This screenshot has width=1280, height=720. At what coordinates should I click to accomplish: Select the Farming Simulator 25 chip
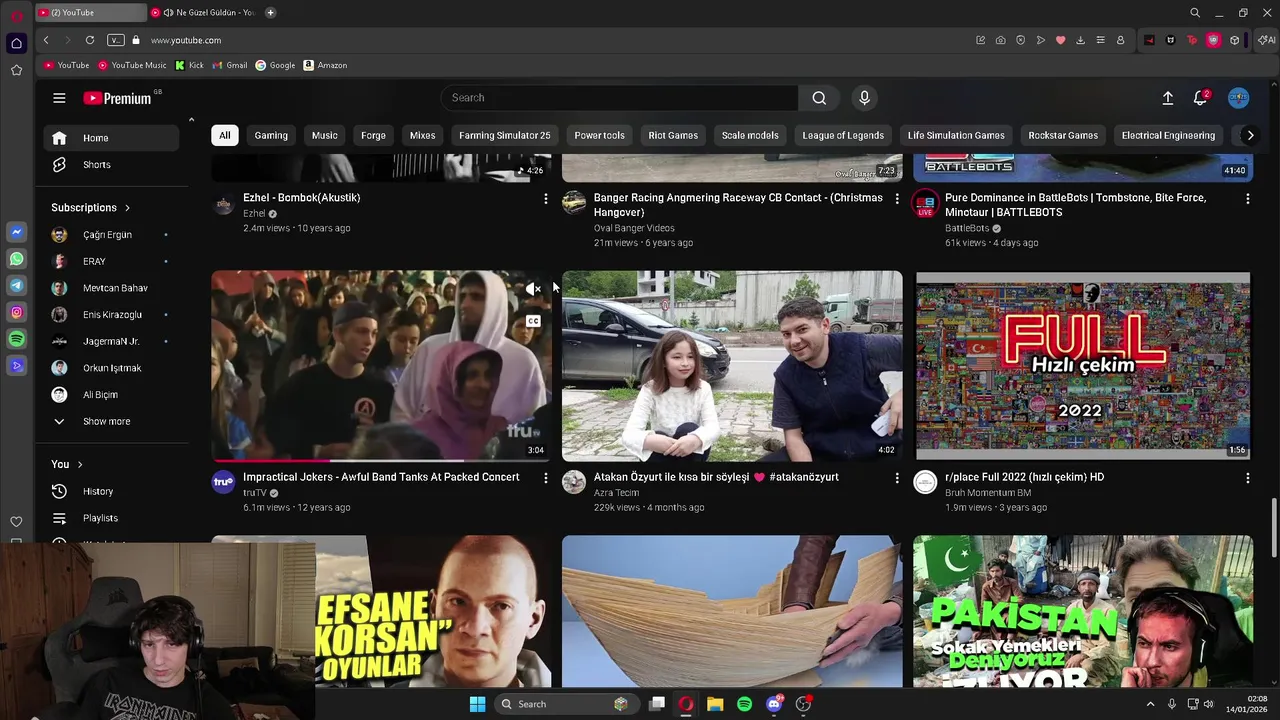tap(505, 136)
